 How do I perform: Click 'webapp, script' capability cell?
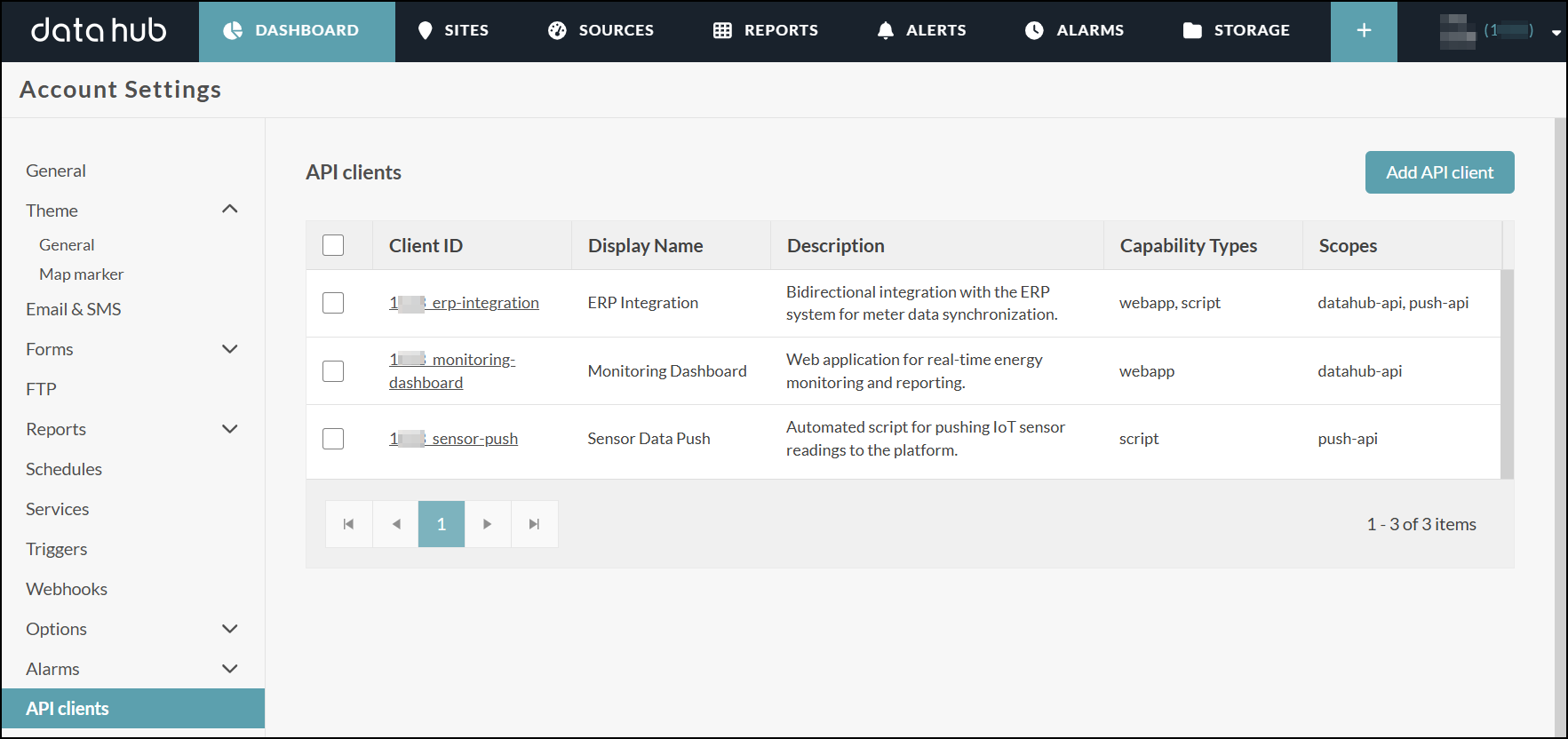click(1170, 303)
